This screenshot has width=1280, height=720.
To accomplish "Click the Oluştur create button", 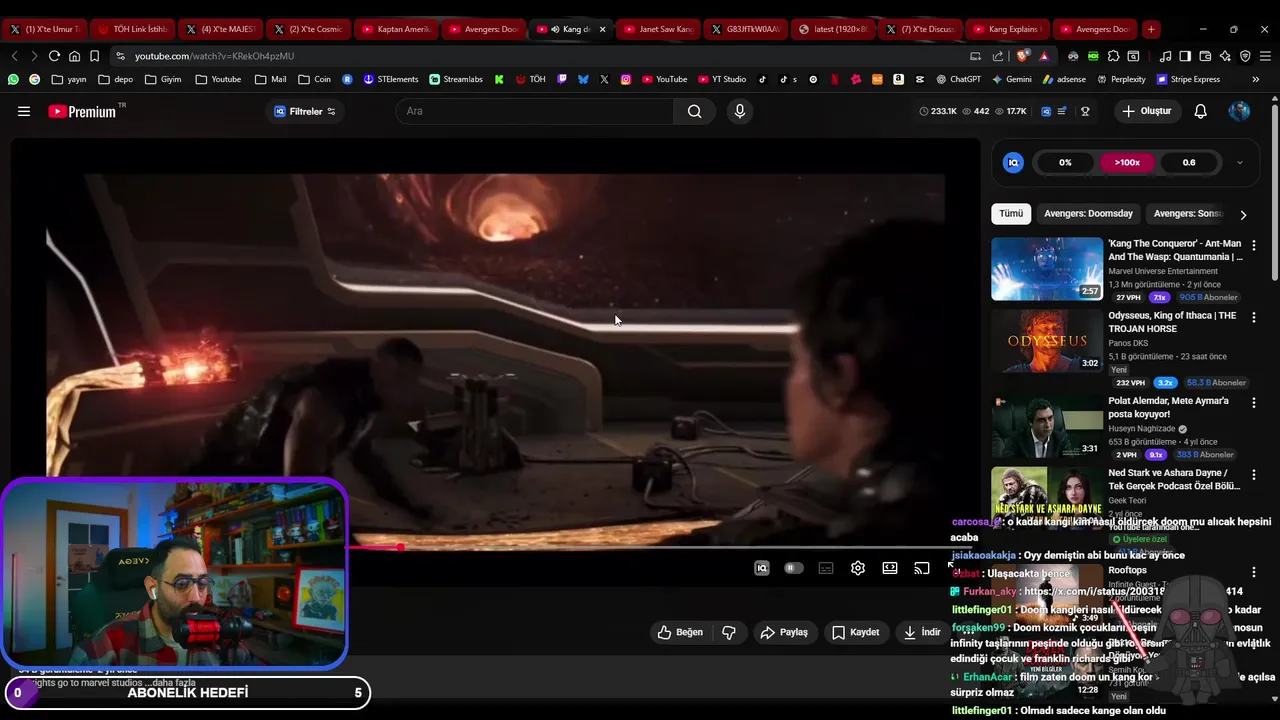I will pyautogui.click(x=1146, y=111).
